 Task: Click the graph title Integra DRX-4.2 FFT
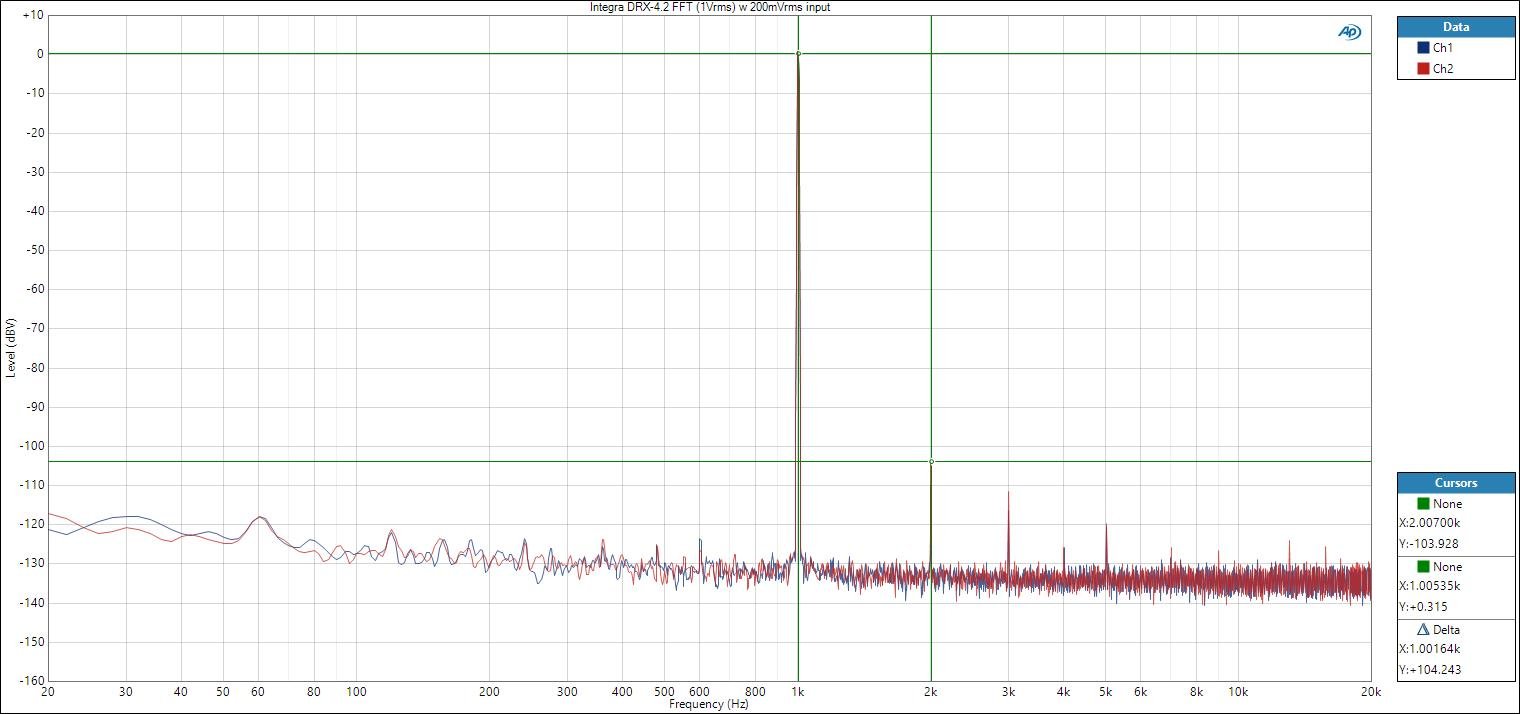tap(709, 7)
